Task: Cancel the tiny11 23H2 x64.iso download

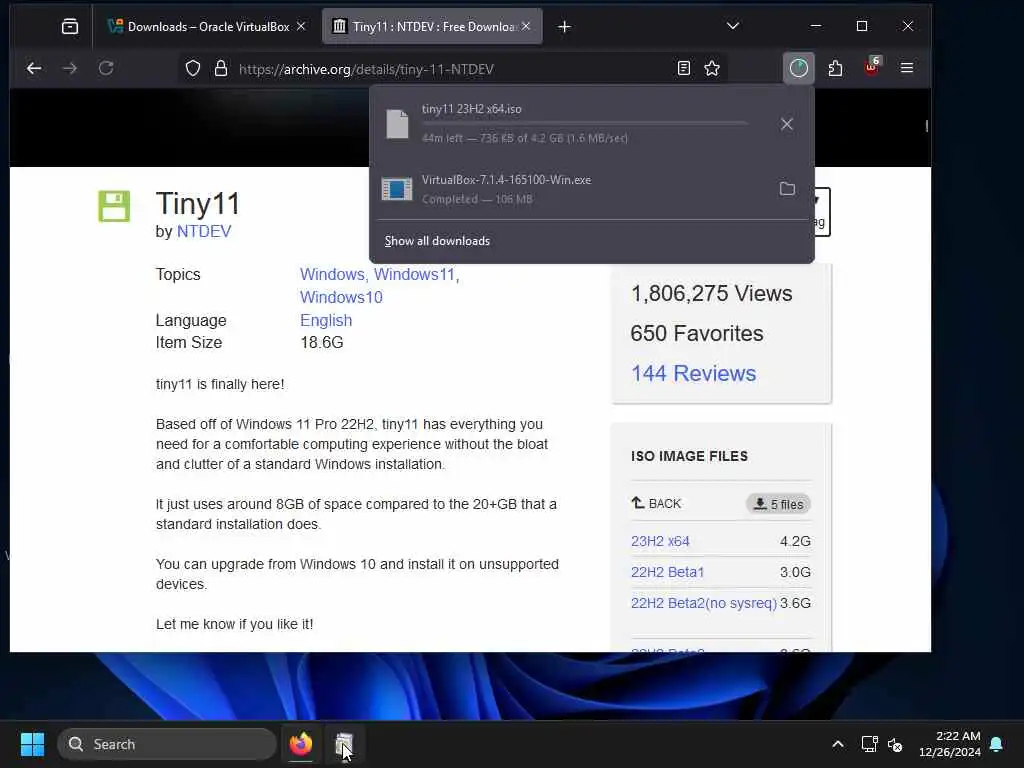Action: pos(786,124)
